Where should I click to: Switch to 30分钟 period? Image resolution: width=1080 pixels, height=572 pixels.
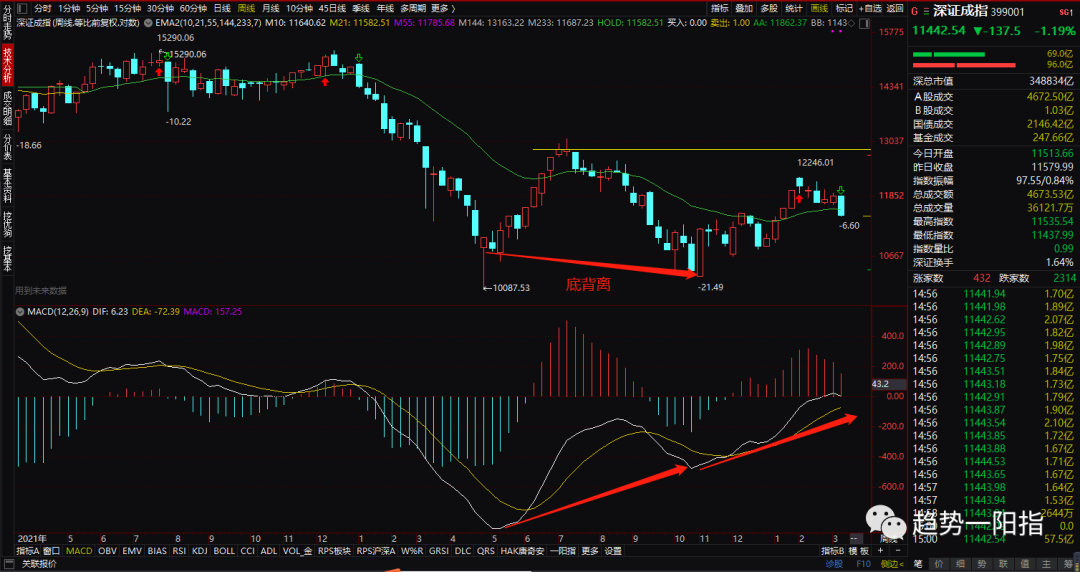pos(160,8)
